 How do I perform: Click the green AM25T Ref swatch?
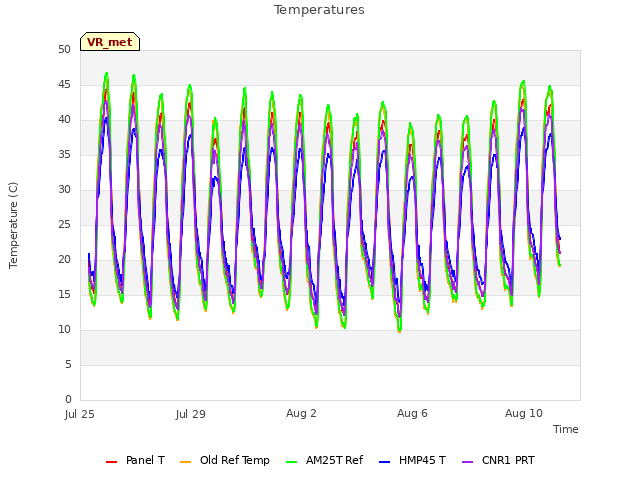coord(292,462)
